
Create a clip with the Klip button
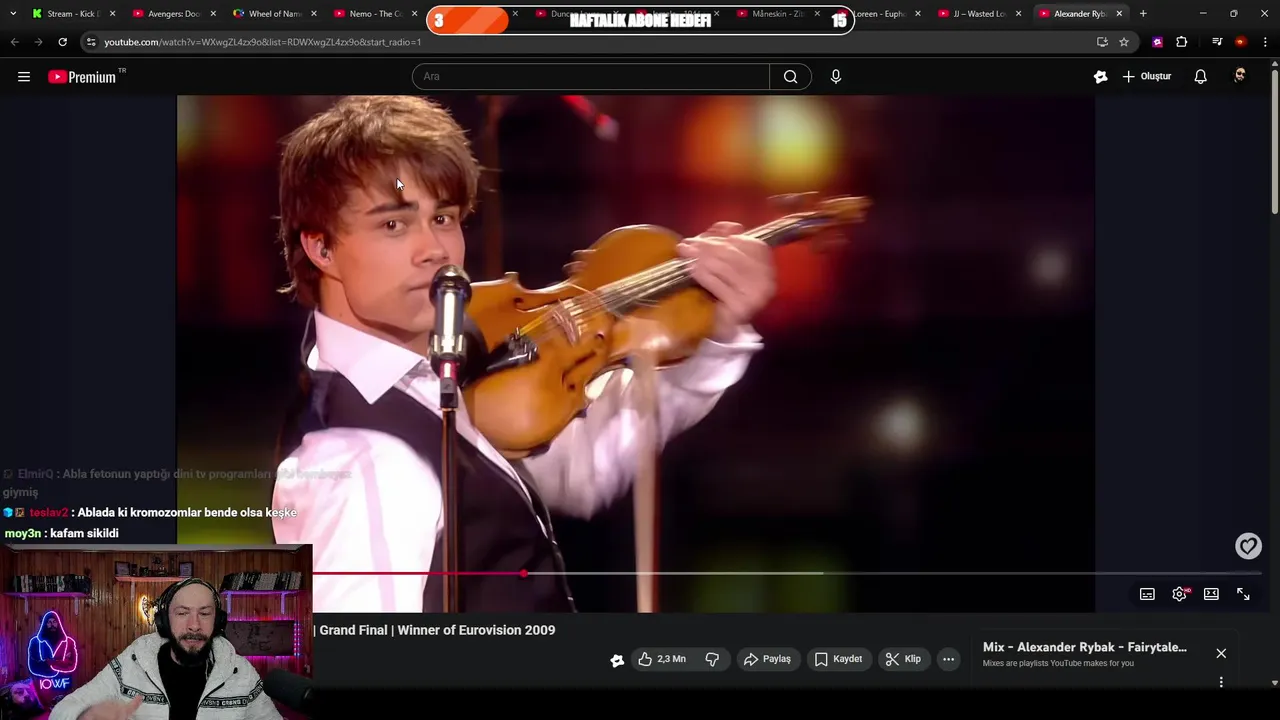(x=903, y=659)
